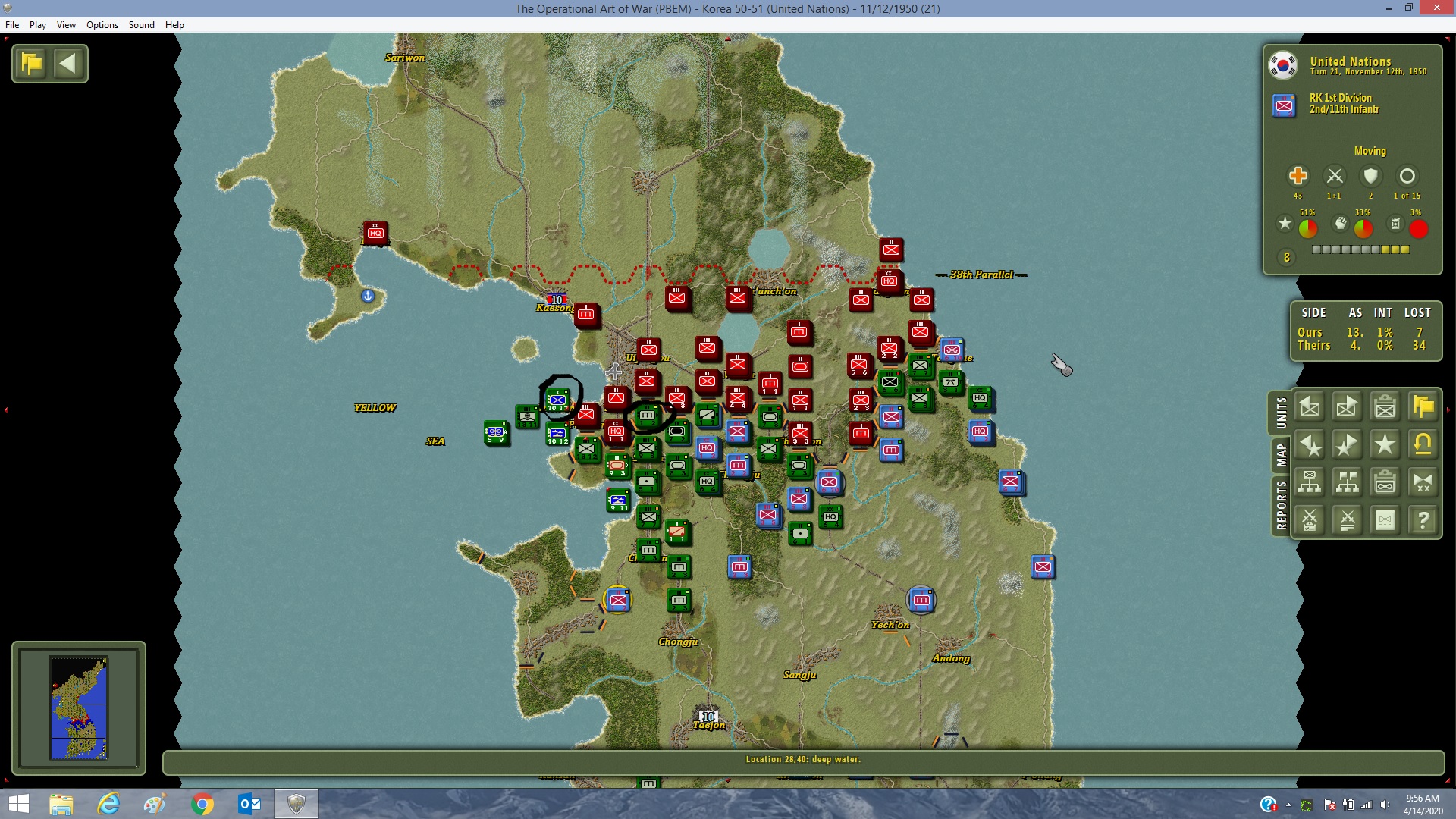
Task: Click the question mark help icon
Action: (1423, 520)
